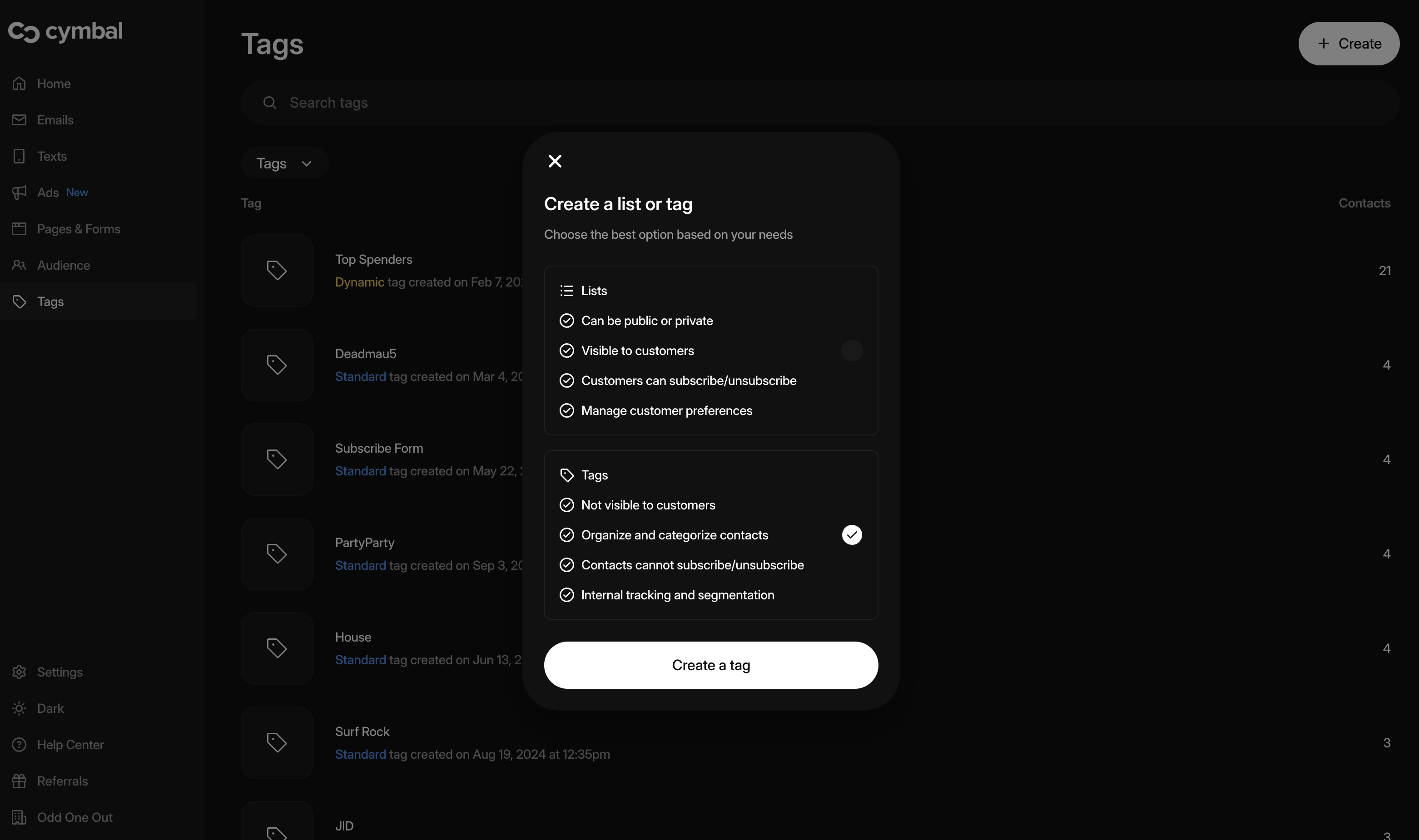The image size is (1419, 840).
Task: Open Ads megaphone item
Action: click(x=48, y=193)
